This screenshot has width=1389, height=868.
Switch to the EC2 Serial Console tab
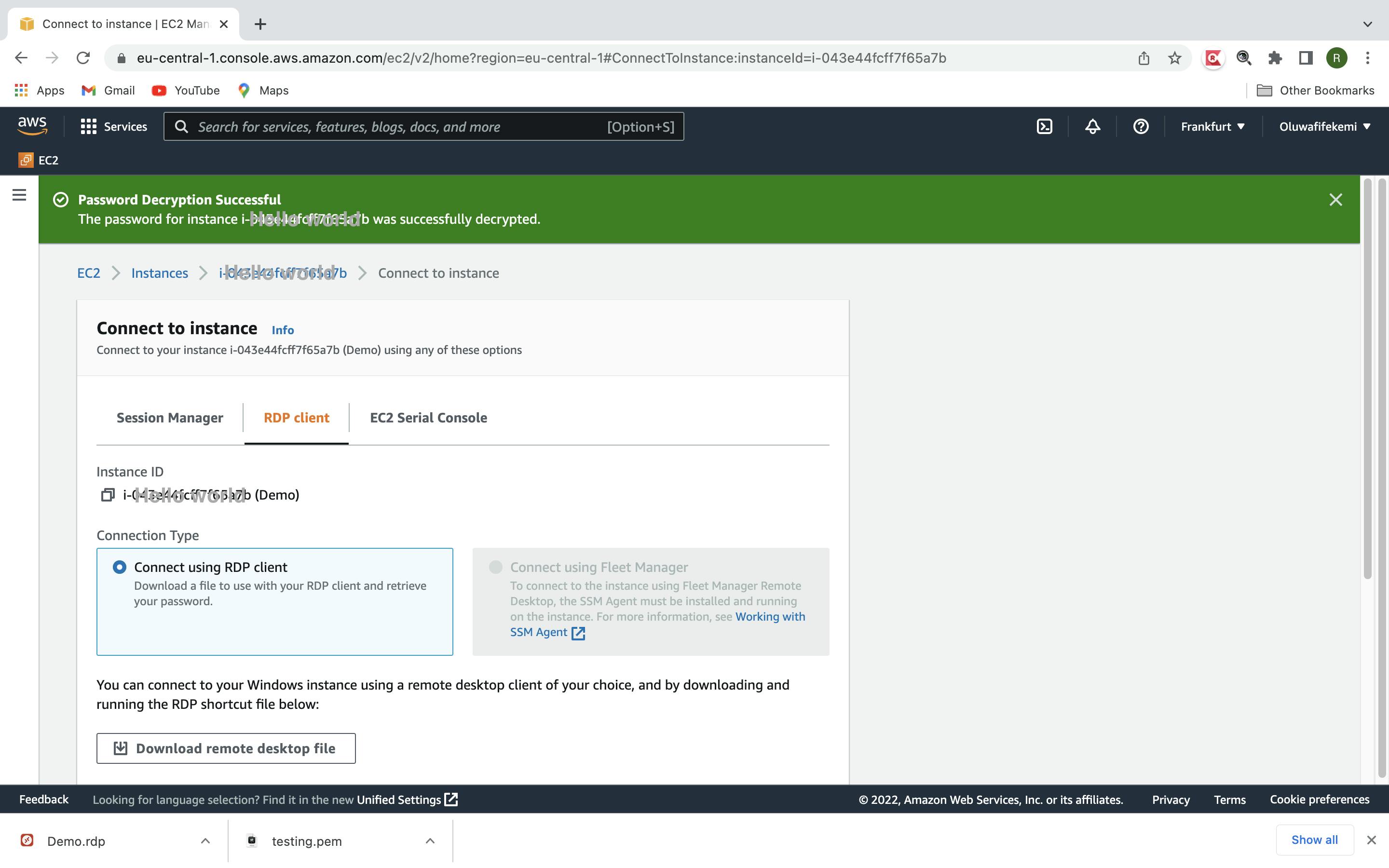(x=428, y=418)
